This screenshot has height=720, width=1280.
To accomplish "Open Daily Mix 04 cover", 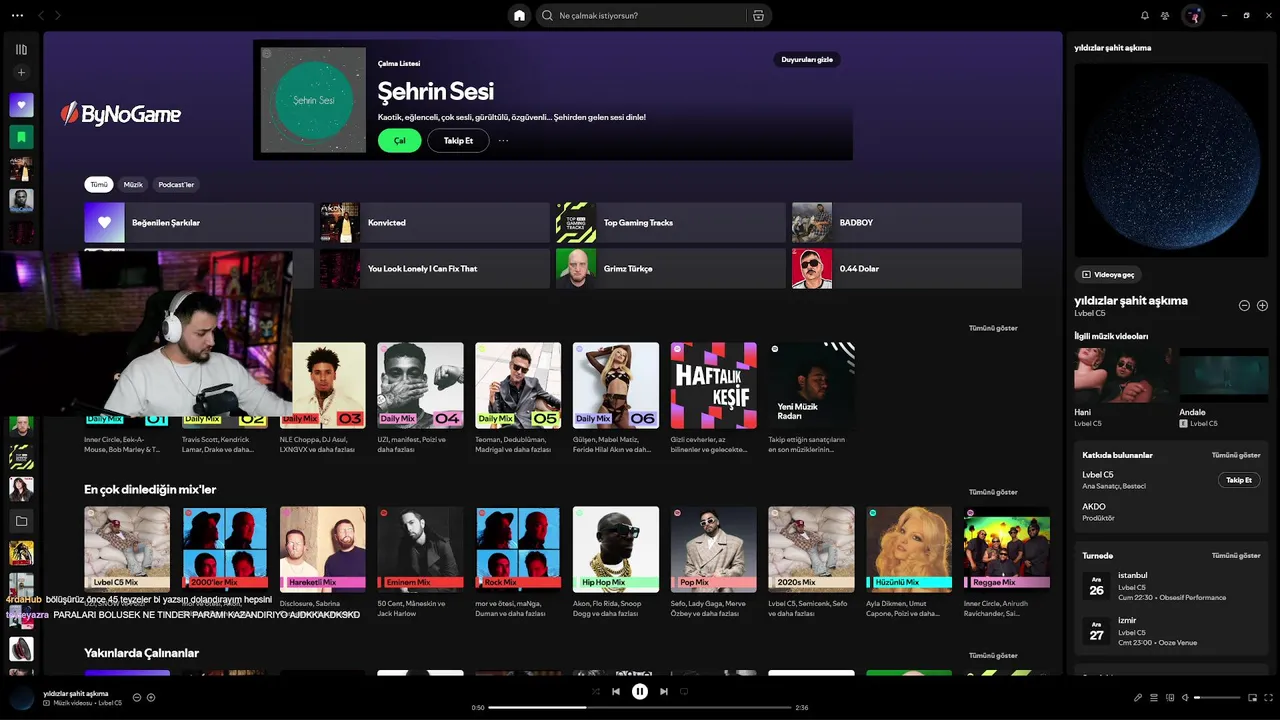I will coord(420,385).
